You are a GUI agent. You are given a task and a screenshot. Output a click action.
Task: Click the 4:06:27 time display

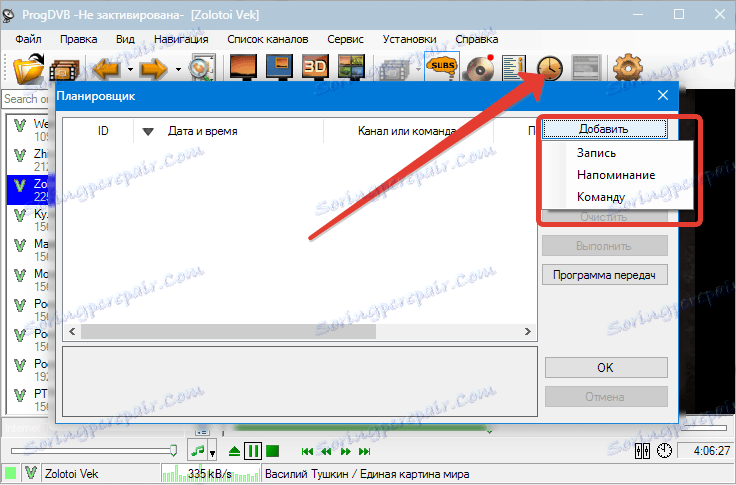click(x=705, y=451)
